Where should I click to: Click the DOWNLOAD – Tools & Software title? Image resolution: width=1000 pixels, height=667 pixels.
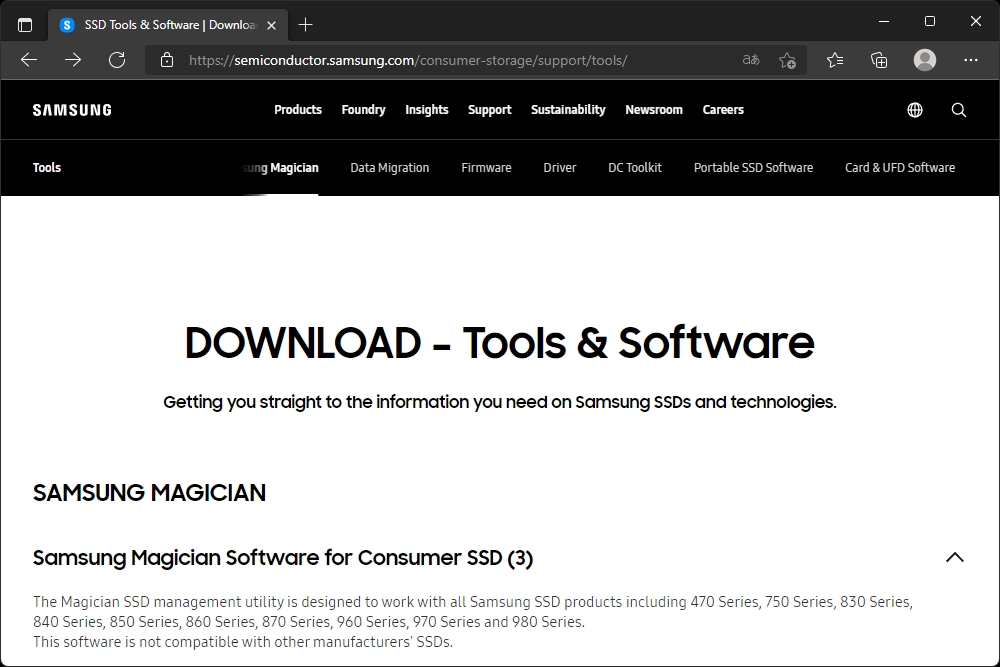pyautogui.click(x=499, y=342)
